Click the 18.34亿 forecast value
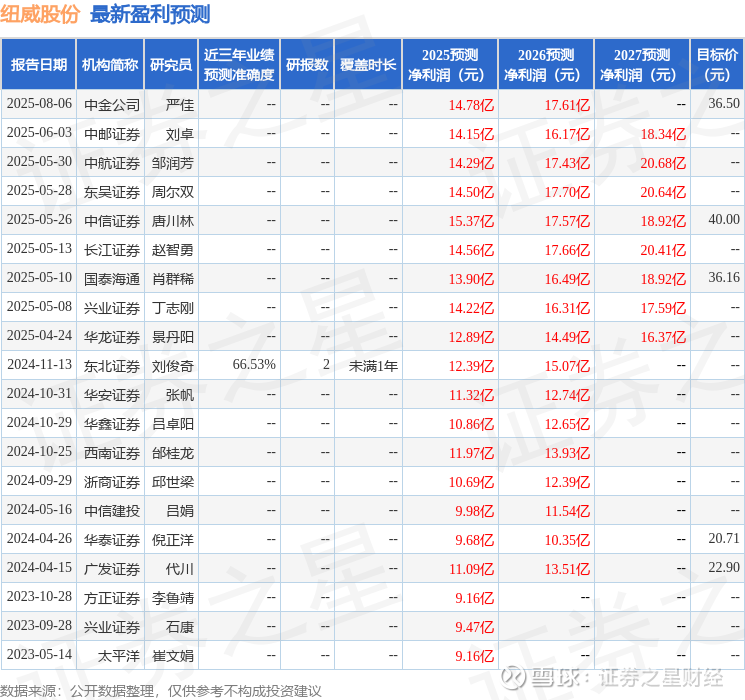This screenshot has width=745, height=700. 663,134
